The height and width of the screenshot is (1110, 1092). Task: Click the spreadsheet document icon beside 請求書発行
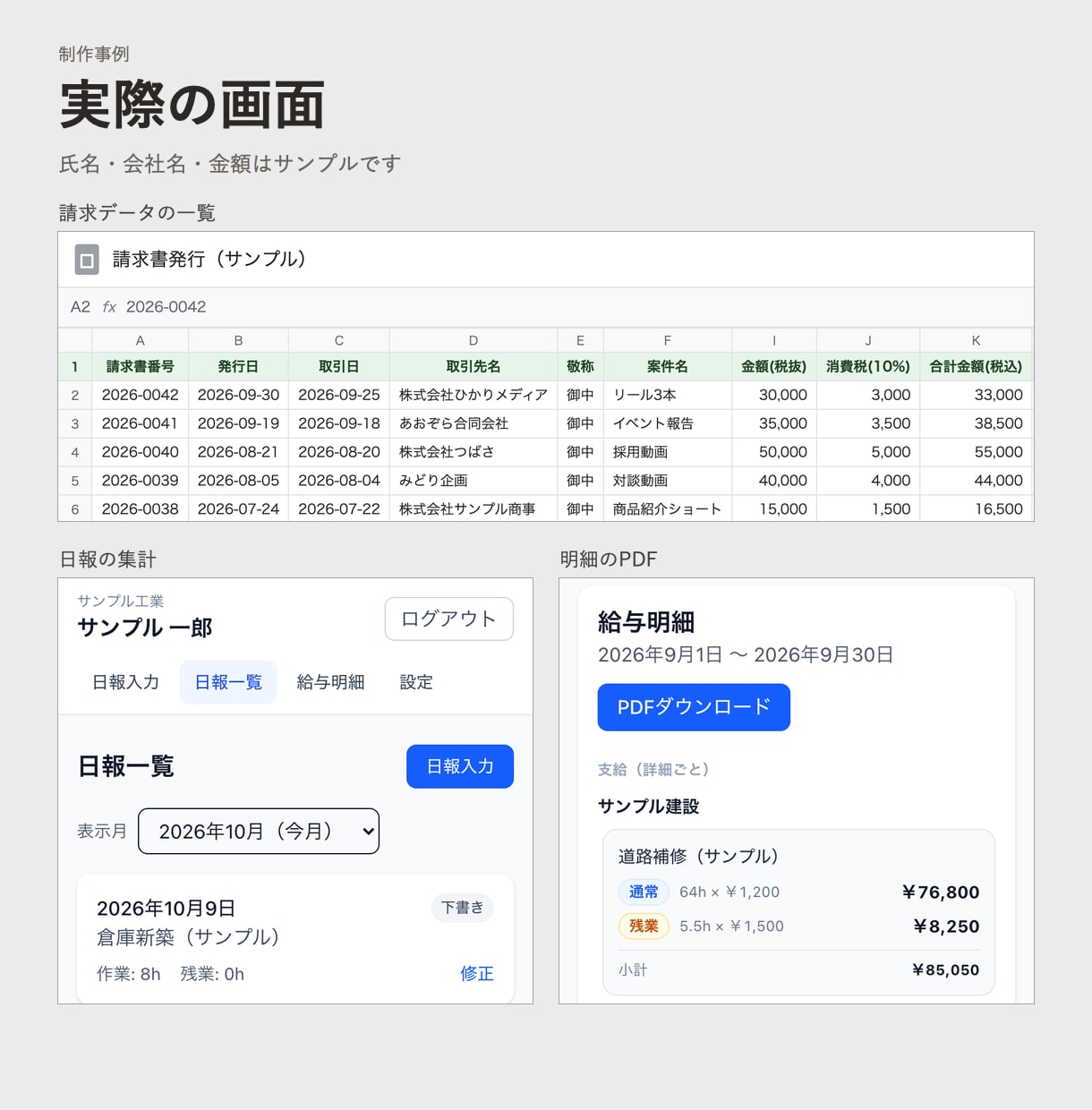87,260
